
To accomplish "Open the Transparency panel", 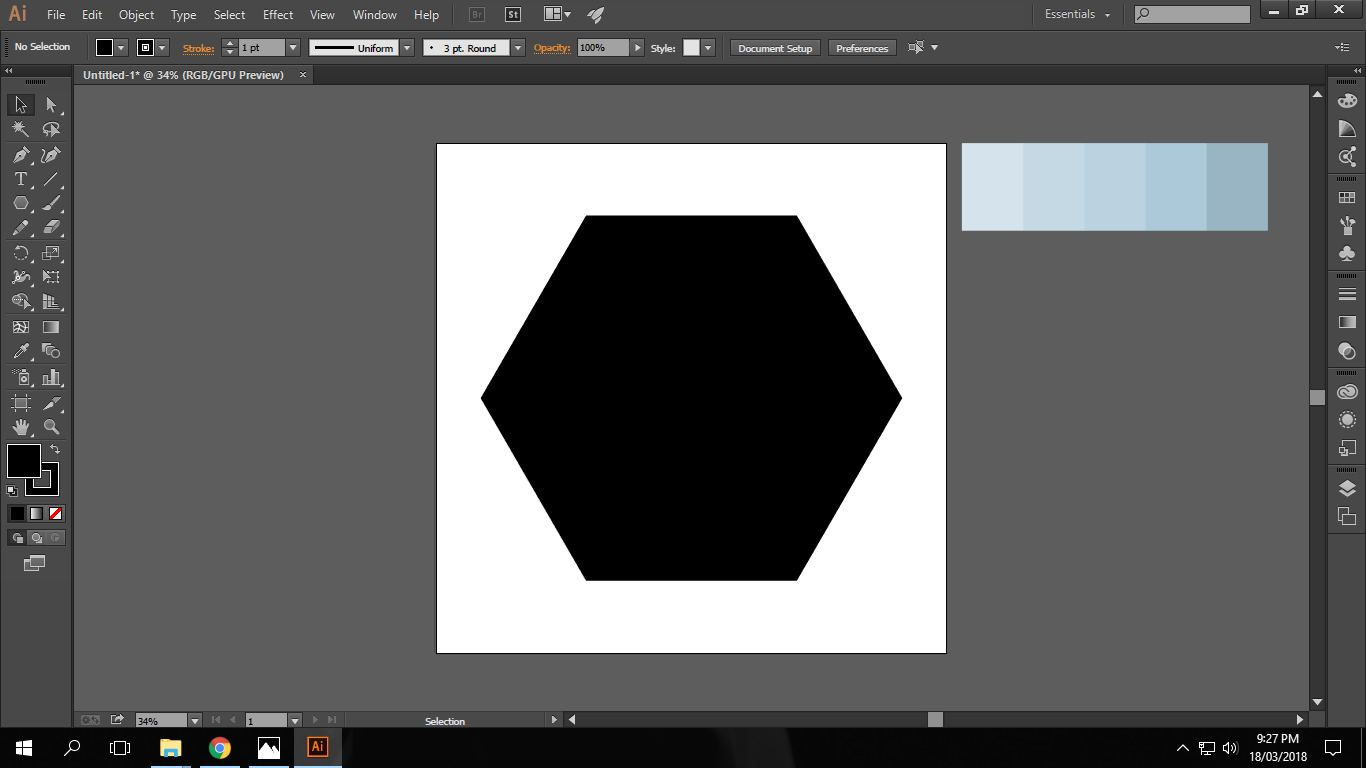I will coord(1347,351).
